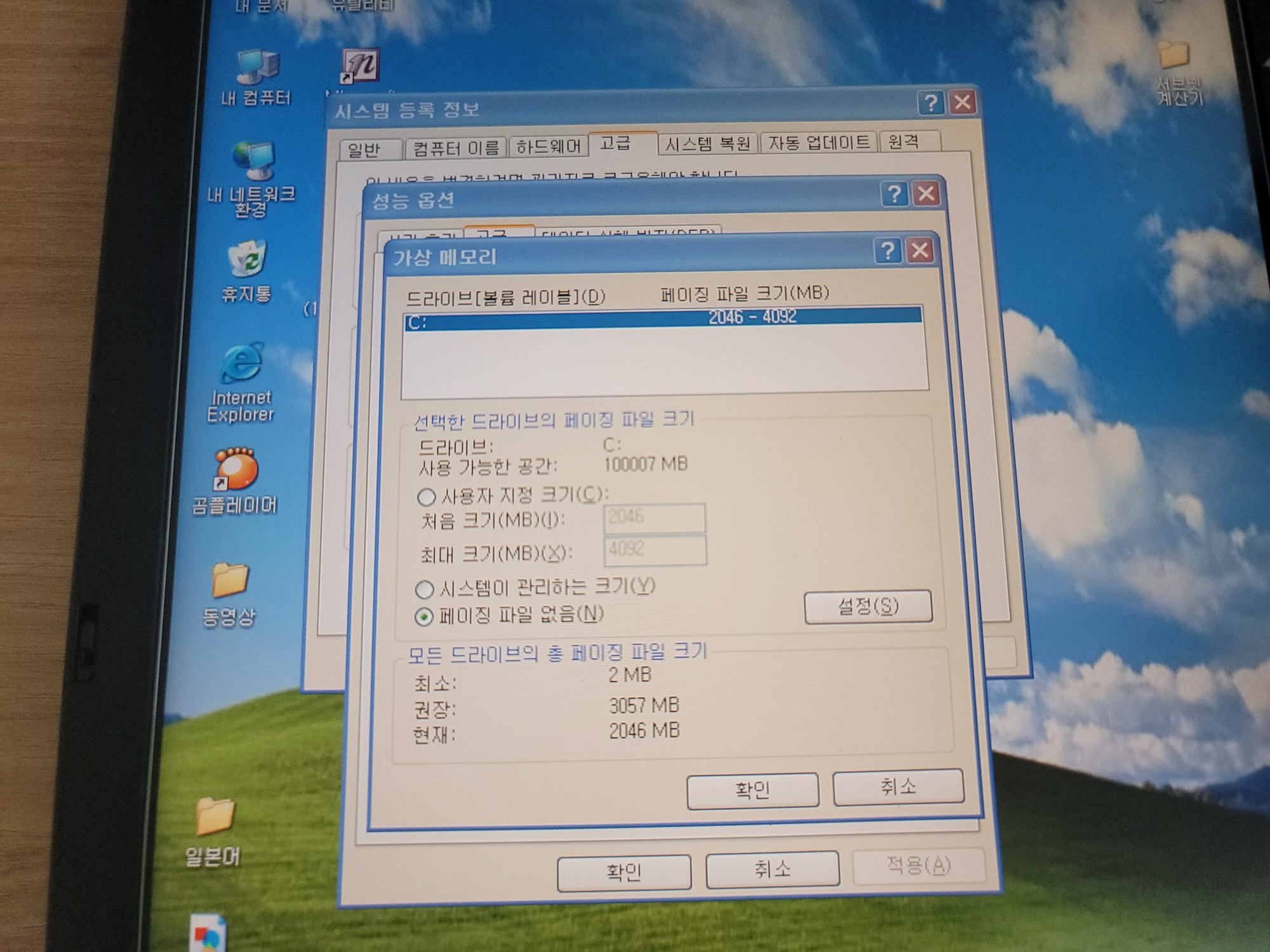Click the help button in 가상 메모리 title bar
This screenshot has width=1270, height=952.
[888, 251]
